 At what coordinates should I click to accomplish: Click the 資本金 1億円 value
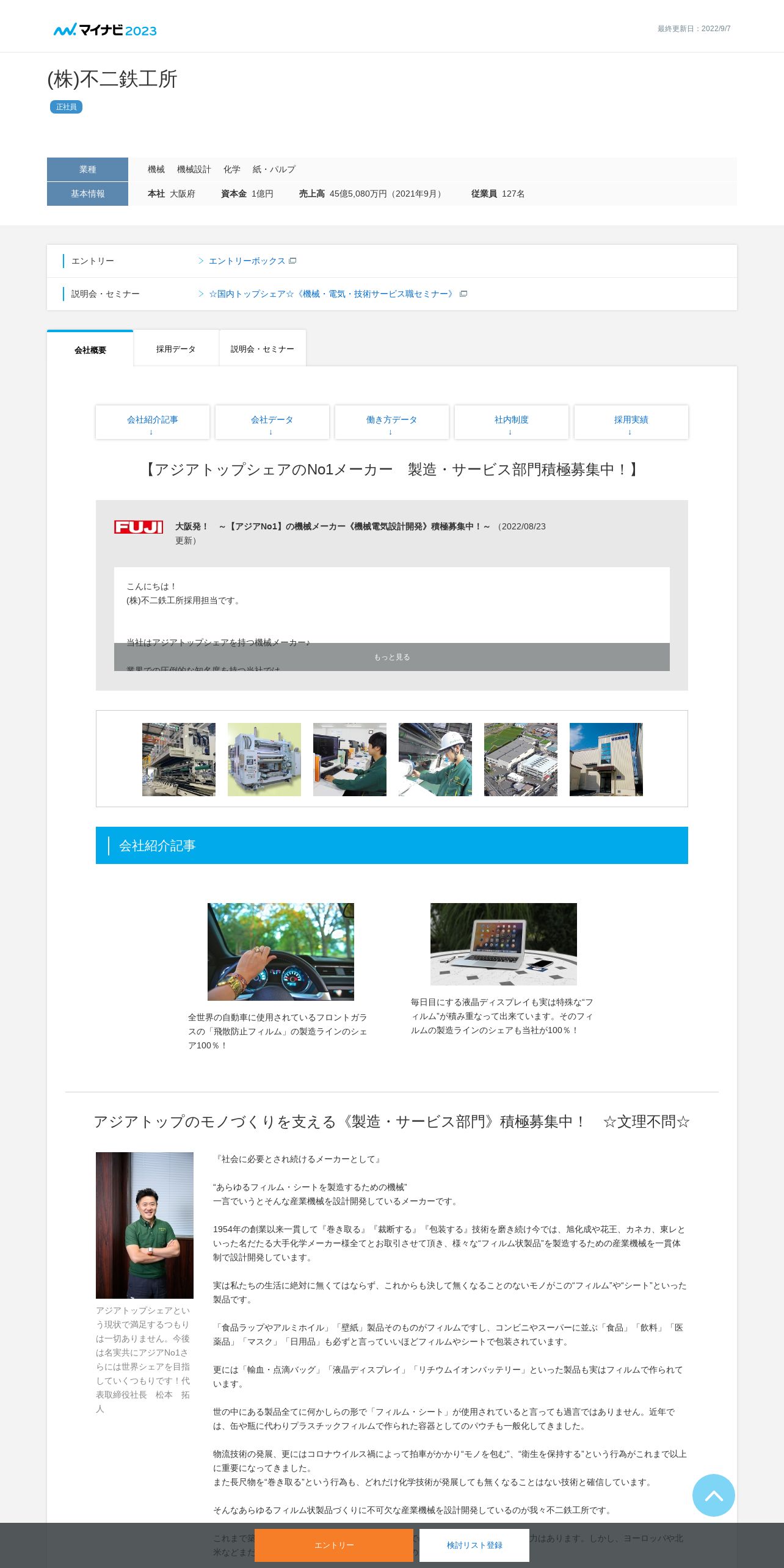[247, 194]
